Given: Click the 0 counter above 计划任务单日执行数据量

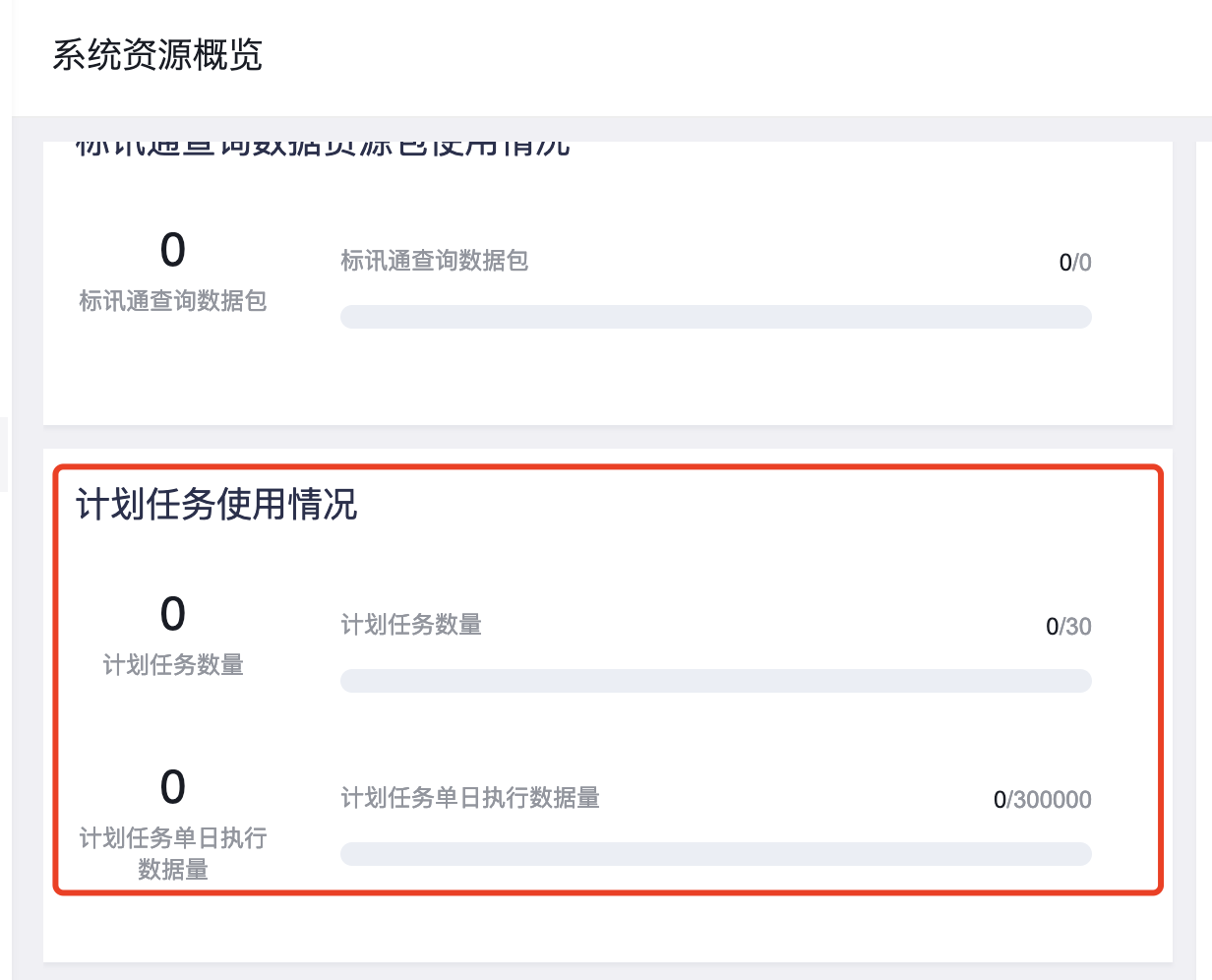Looking at the screenshot, I should 173,785.
